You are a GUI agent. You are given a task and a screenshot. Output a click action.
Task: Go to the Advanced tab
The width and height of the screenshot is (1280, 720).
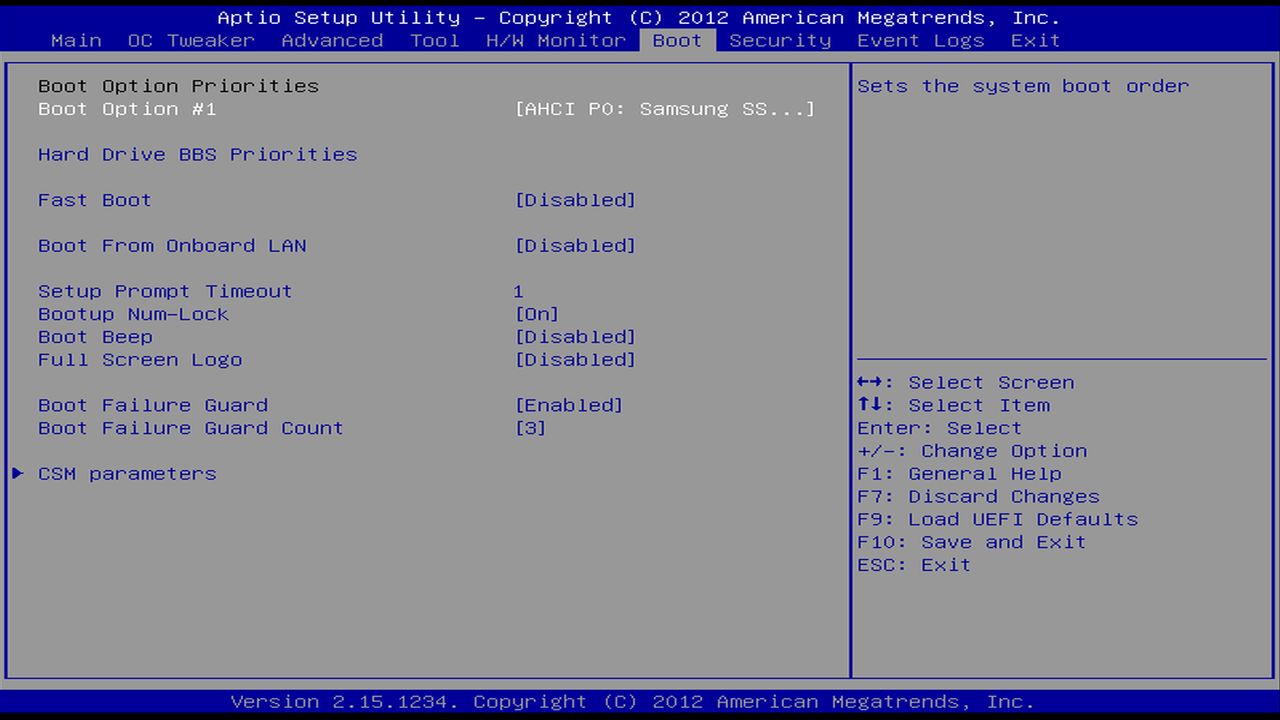click(332, 41)
